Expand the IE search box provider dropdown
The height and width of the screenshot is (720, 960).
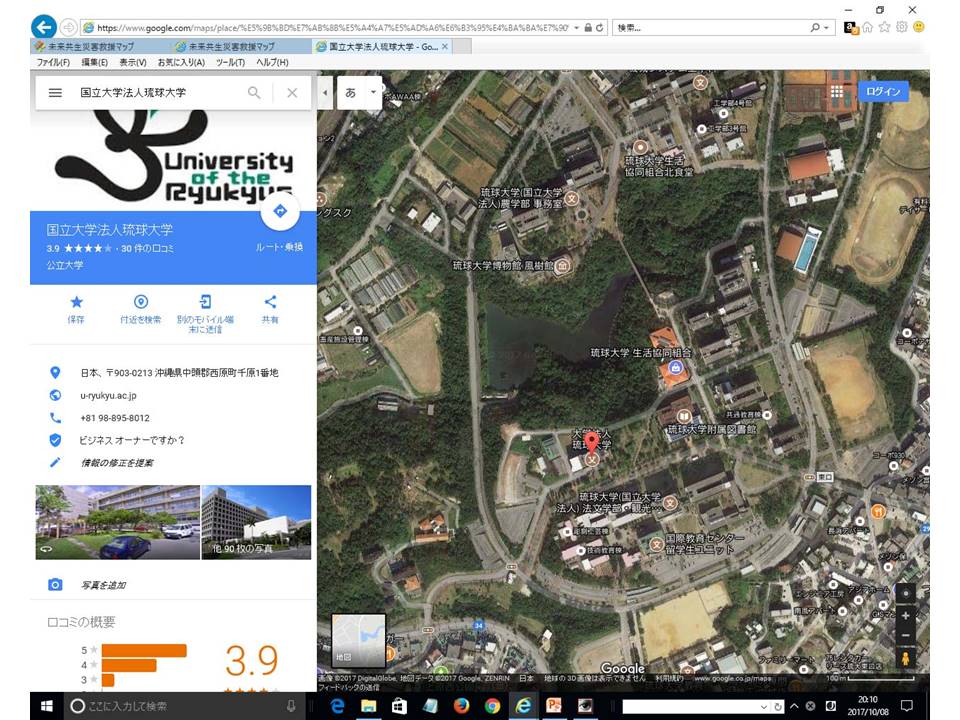(826, 28)
